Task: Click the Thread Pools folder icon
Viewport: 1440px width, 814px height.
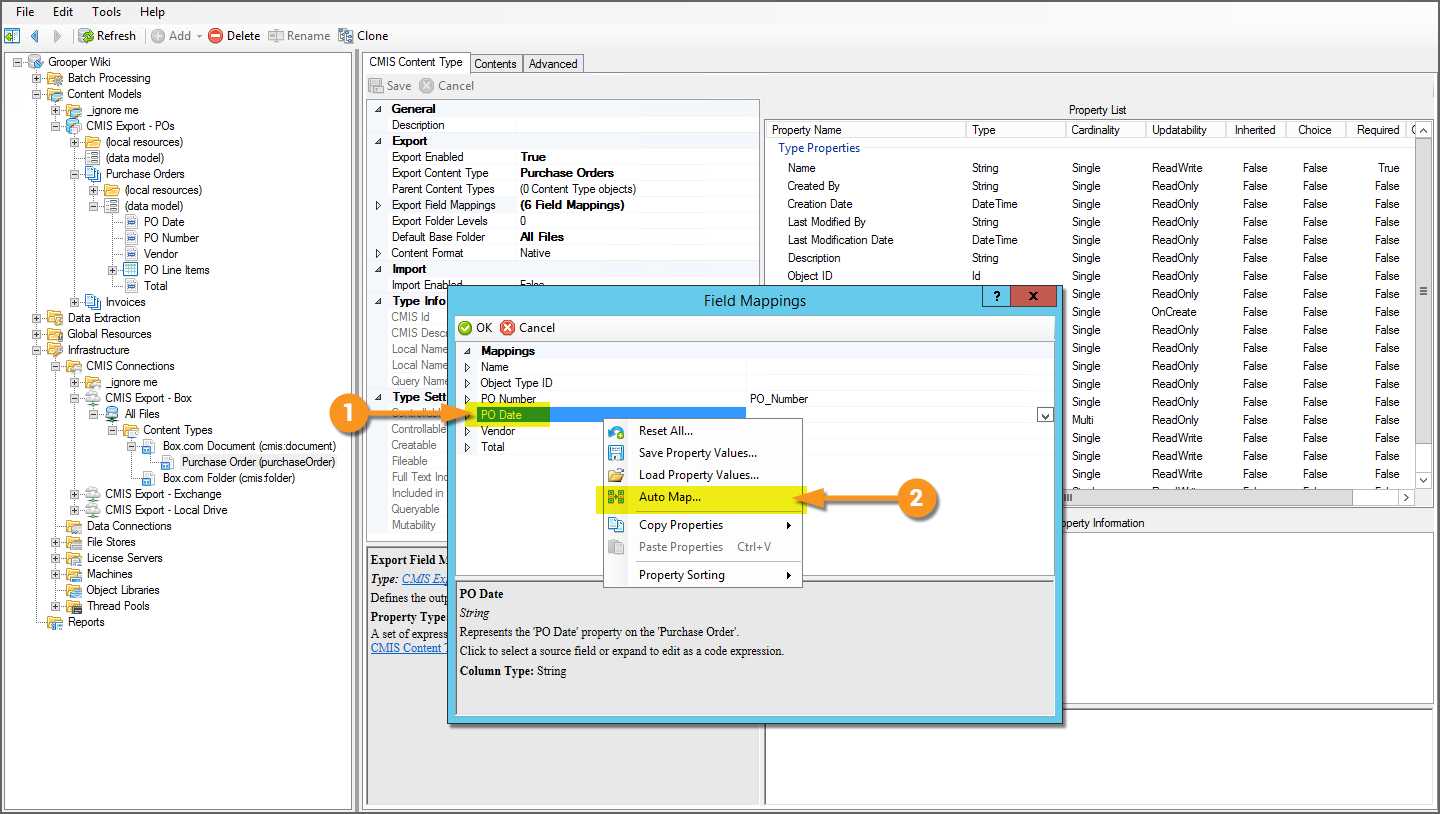Action: pos(75,606)
